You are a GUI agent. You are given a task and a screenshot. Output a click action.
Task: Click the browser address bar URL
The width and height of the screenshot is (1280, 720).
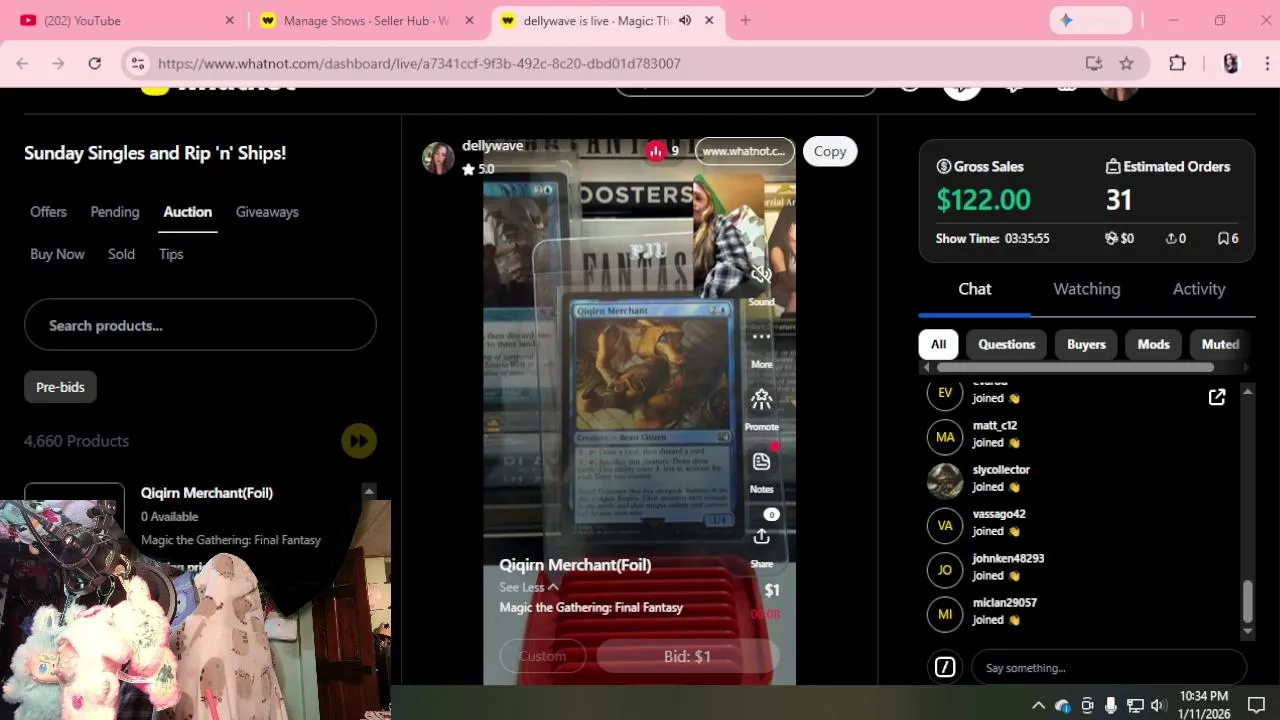(419, 63)
